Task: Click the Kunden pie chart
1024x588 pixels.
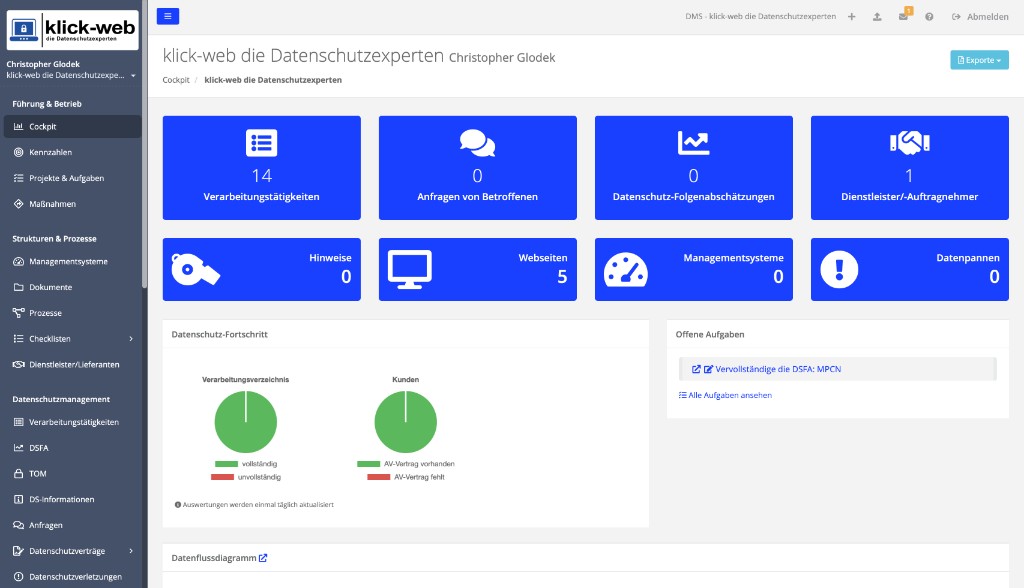Action: click(x=406, y=422)
